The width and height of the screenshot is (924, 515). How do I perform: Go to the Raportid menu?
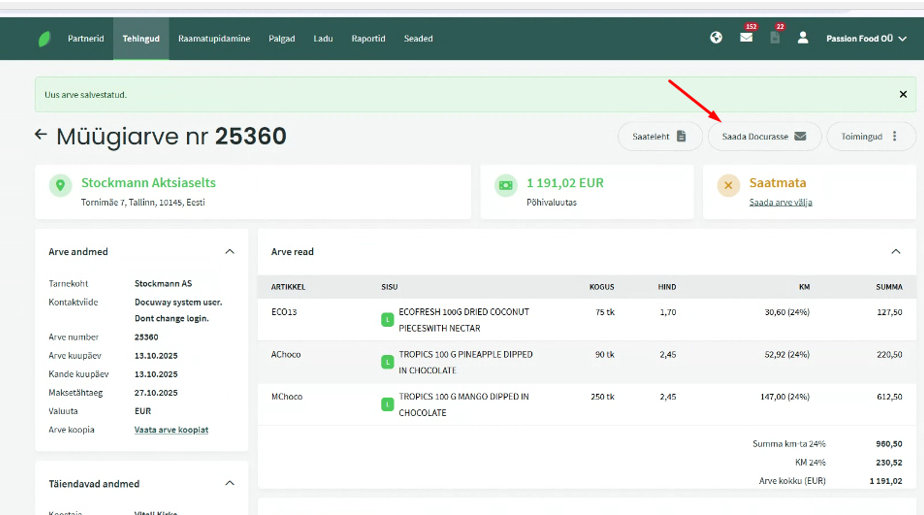368,39
